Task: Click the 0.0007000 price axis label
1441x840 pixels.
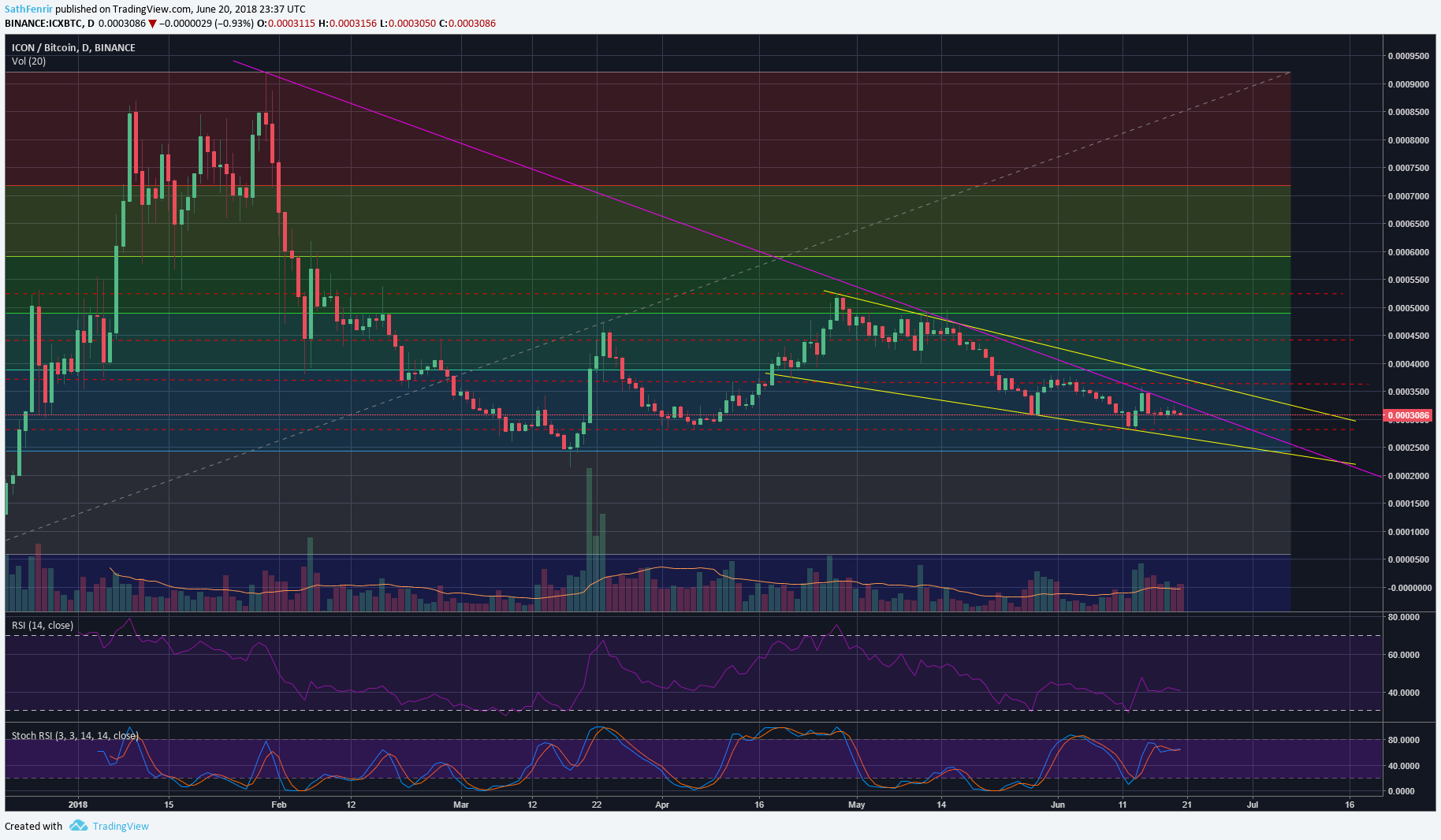Action: pos(1408,196)
